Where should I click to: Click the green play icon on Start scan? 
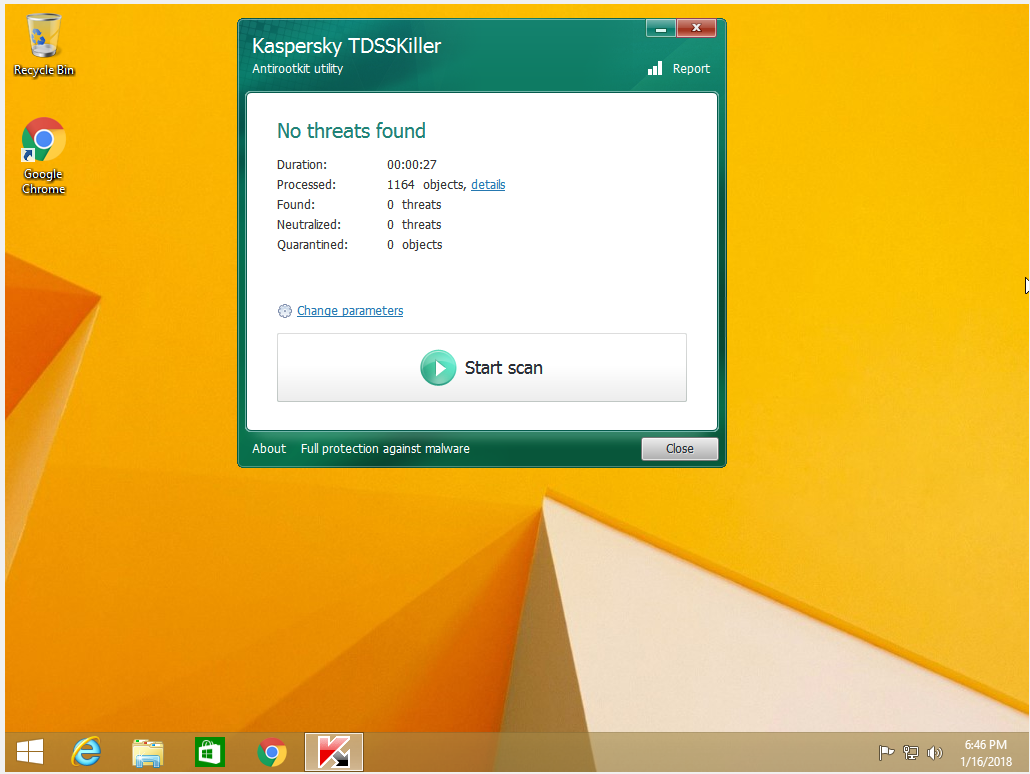pos(438,368)
